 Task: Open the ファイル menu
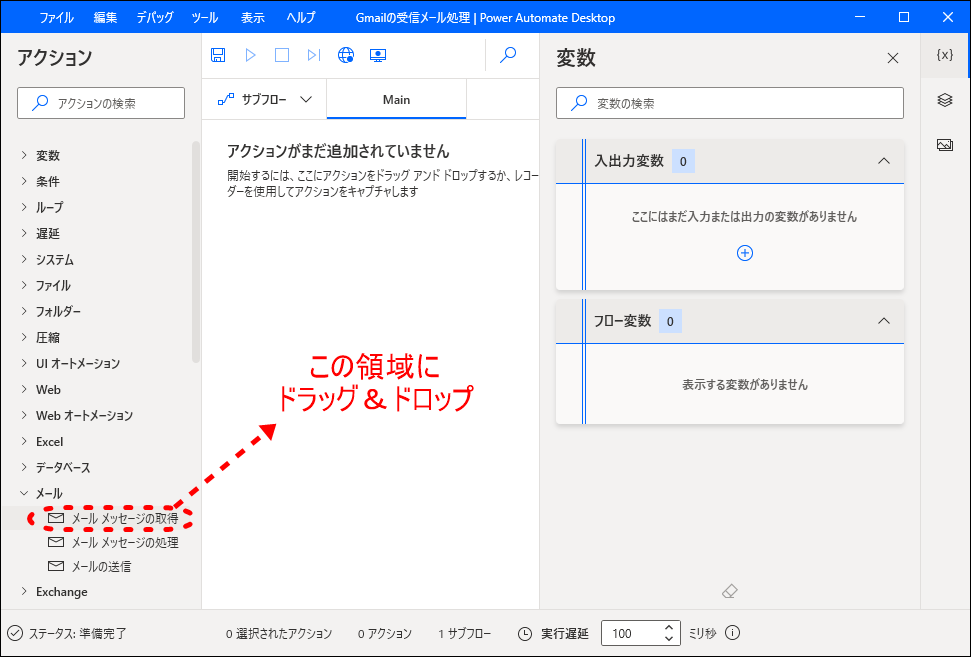click(x=56, y=17)
